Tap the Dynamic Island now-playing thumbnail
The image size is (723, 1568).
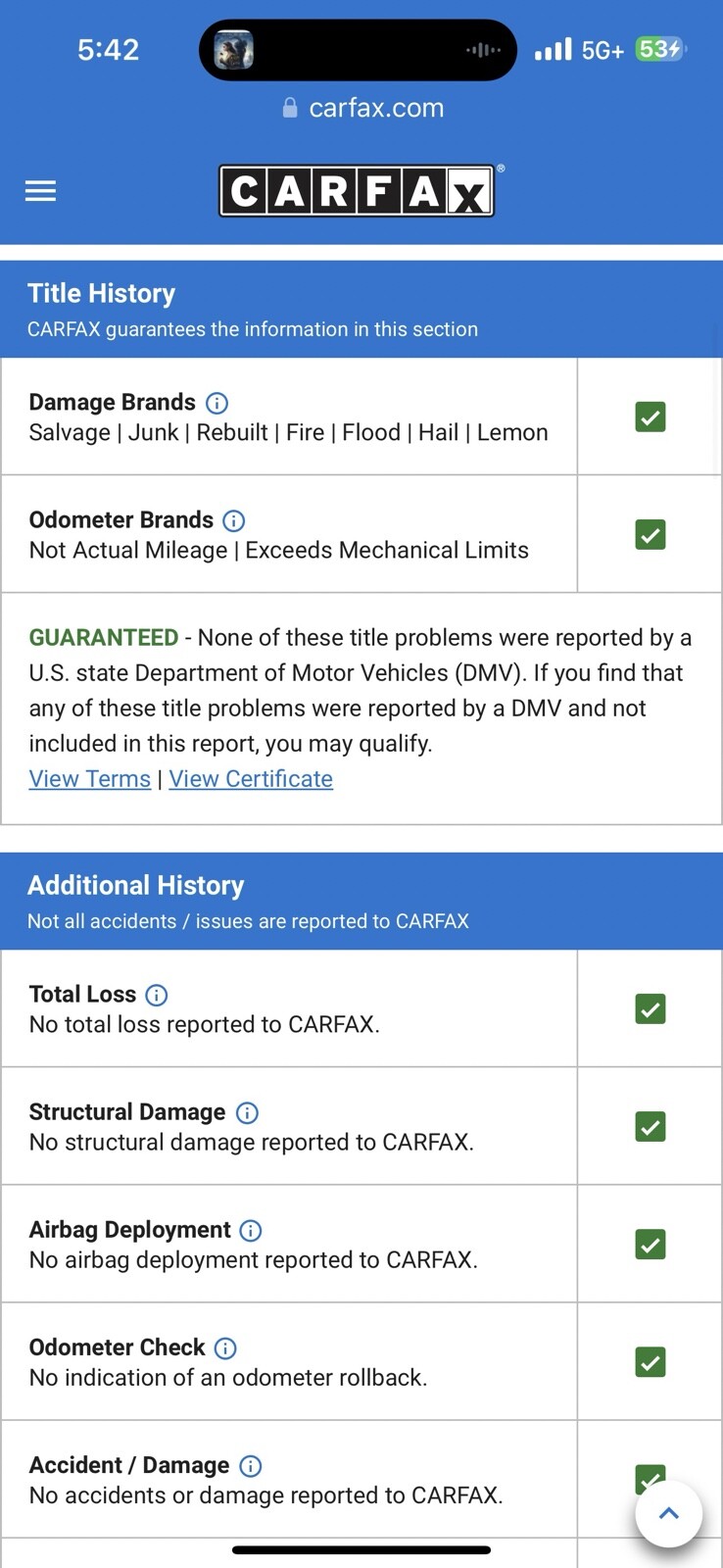[234, 50]
